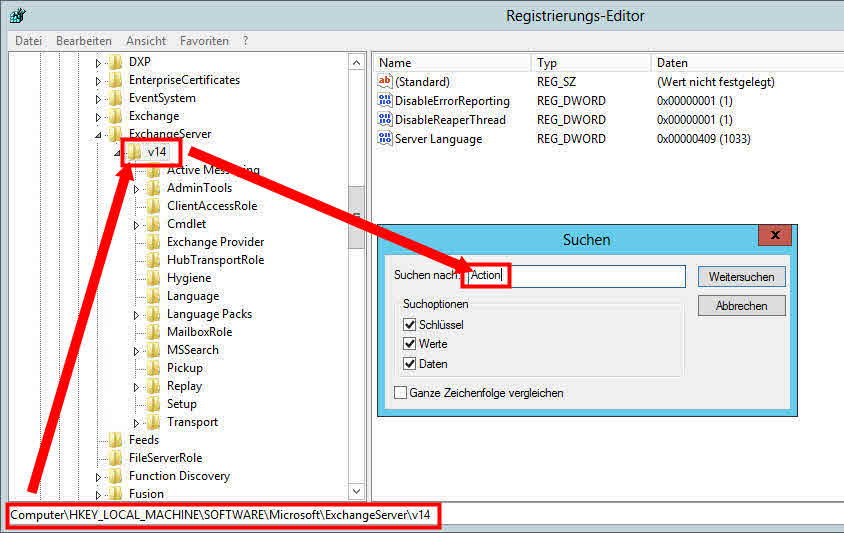Click the MailboxRole folder icon
This screenshot has width=844, height=533.
click(x=153, y=332)
